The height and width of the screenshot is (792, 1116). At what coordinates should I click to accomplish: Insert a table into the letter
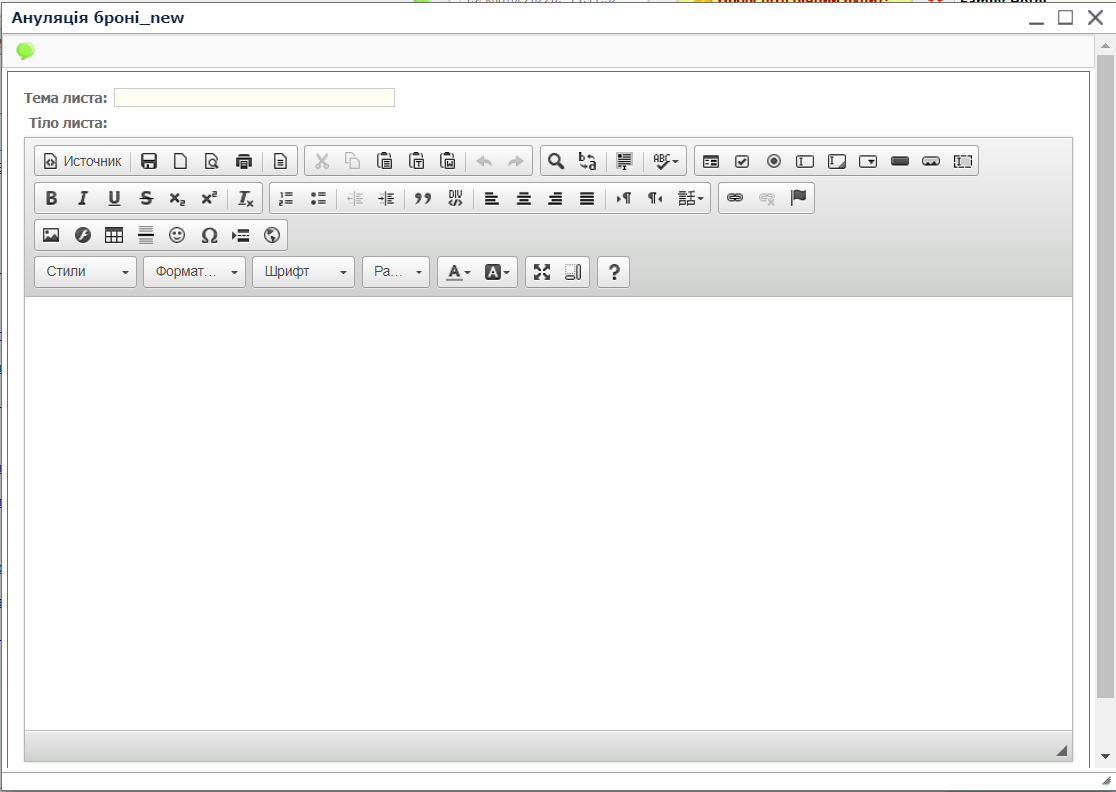(114, 235)
